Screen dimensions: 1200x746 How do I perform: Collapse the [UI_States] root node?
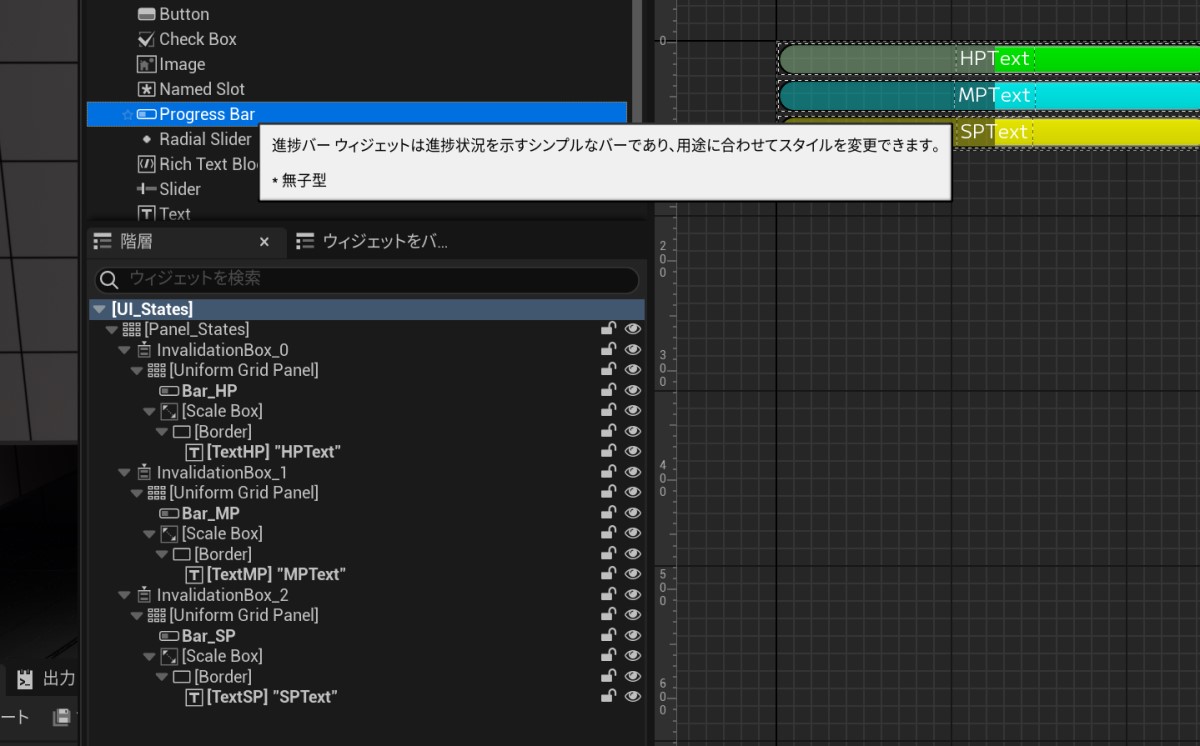point(99,310)
